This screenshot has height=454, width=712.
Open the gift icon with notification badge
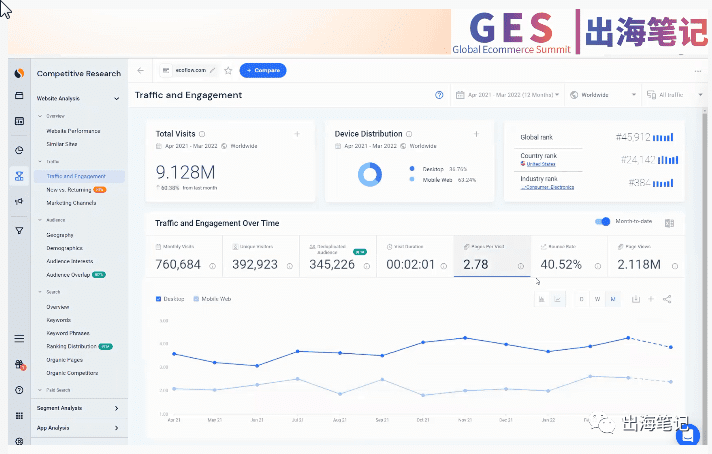(20, 365)
